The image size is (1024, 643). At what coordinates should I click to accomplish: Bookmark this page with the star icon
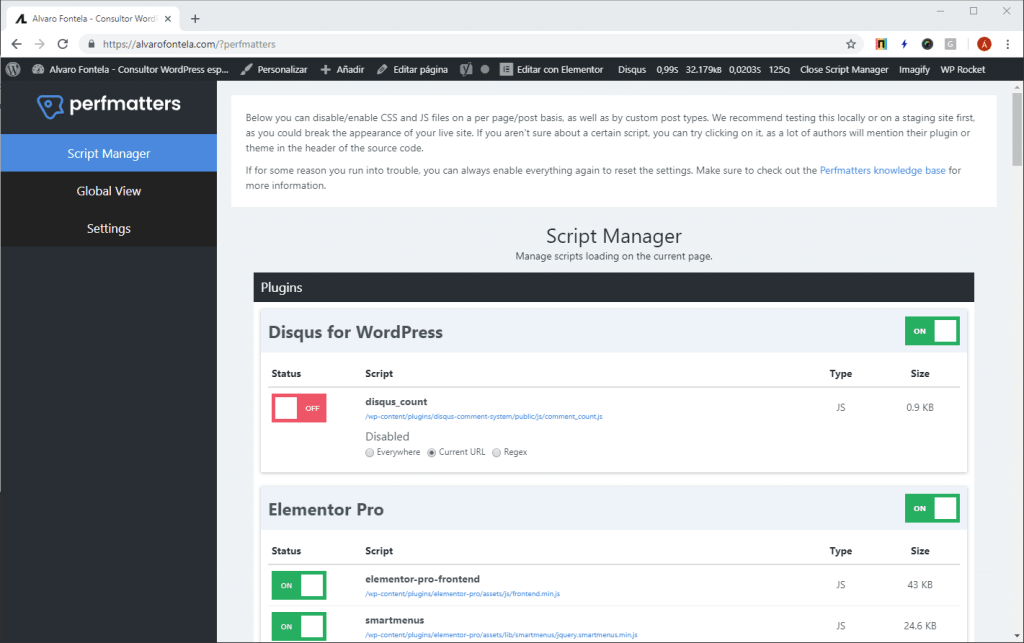click(851, 44)
